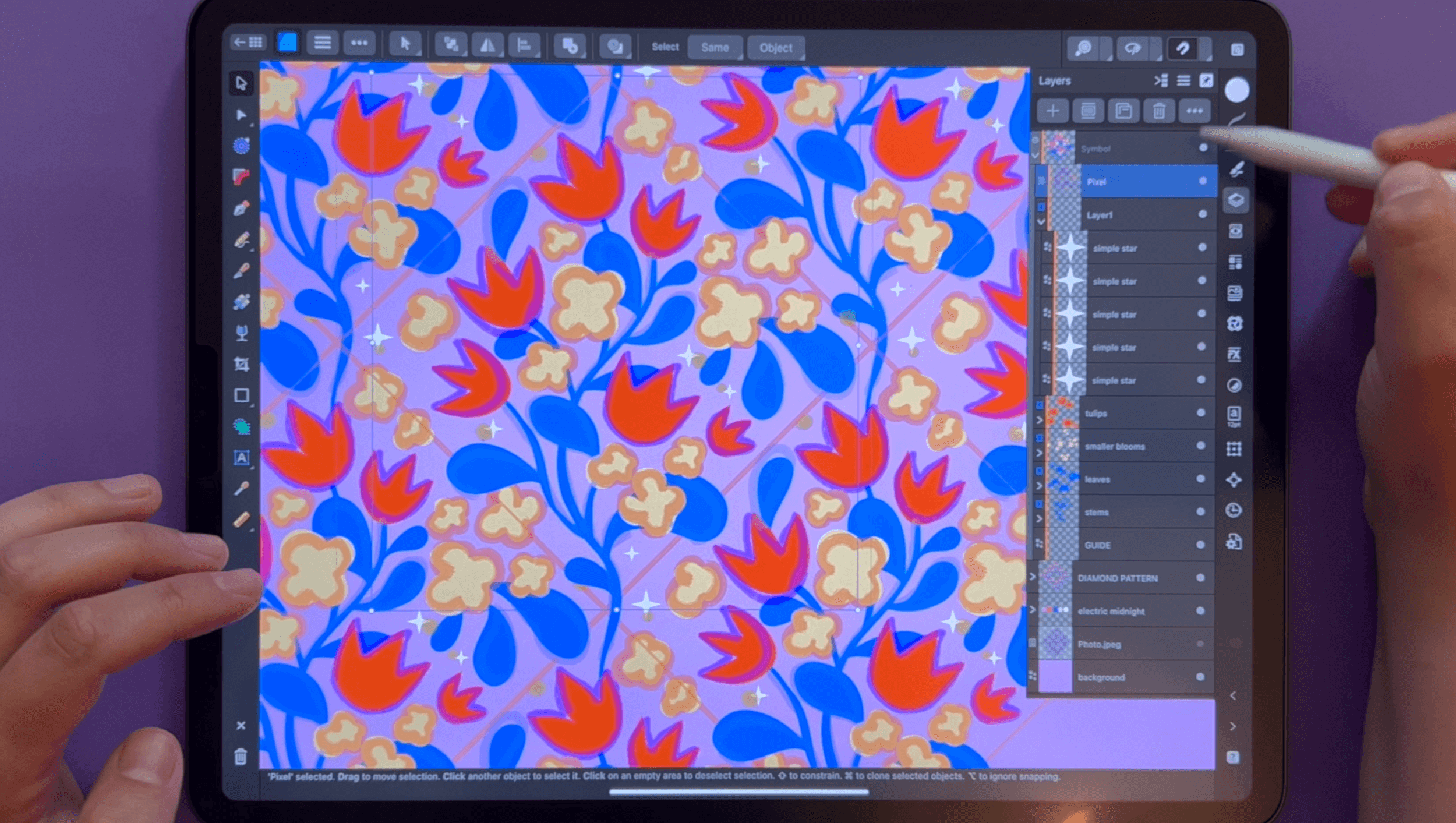Select the Crop tool
Screen dimensions: 1456x823
coord(241,365)
